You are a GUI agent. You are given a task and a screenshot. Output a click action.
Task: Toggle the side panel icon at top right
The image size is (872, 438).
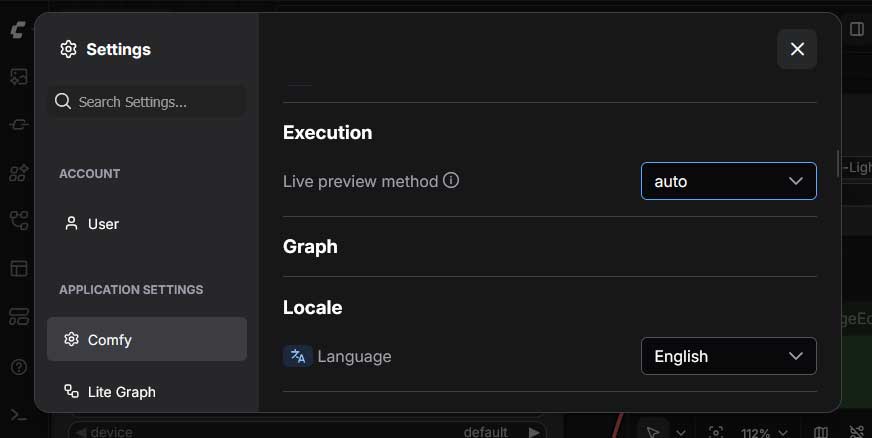click(x=857, y=29)
